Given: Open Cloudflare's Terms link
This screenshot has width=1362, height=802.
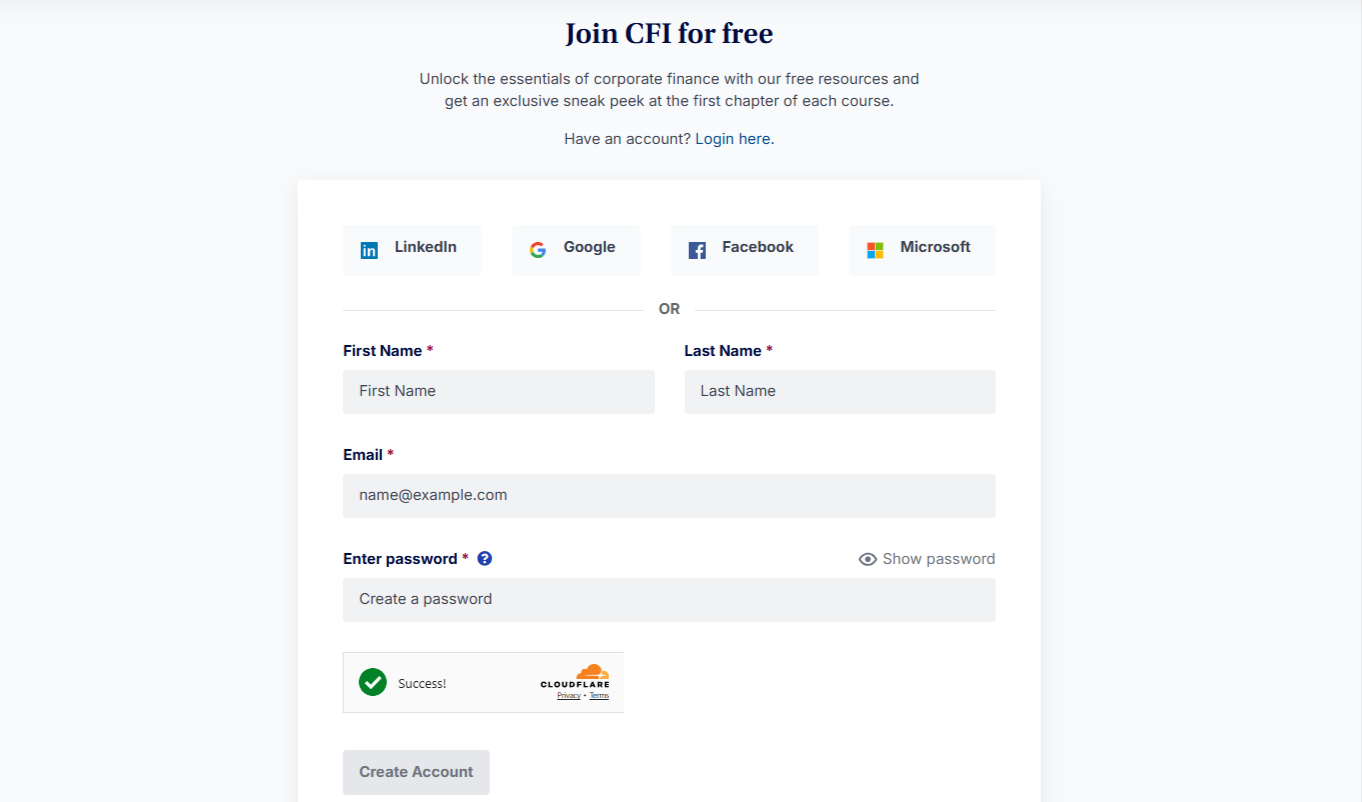Looking at the screenshot, I should pyautogui.click(x=598, y=694).
